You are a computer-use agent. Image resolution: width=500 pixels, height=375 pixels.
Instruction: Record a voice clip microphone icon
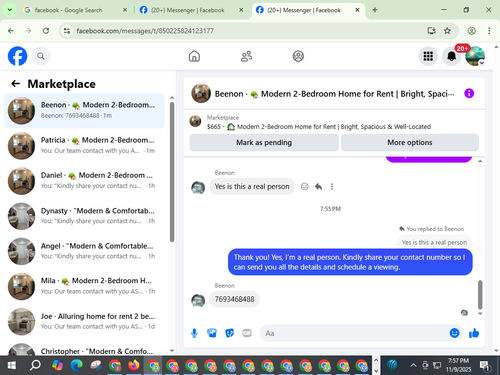(194, 333)
